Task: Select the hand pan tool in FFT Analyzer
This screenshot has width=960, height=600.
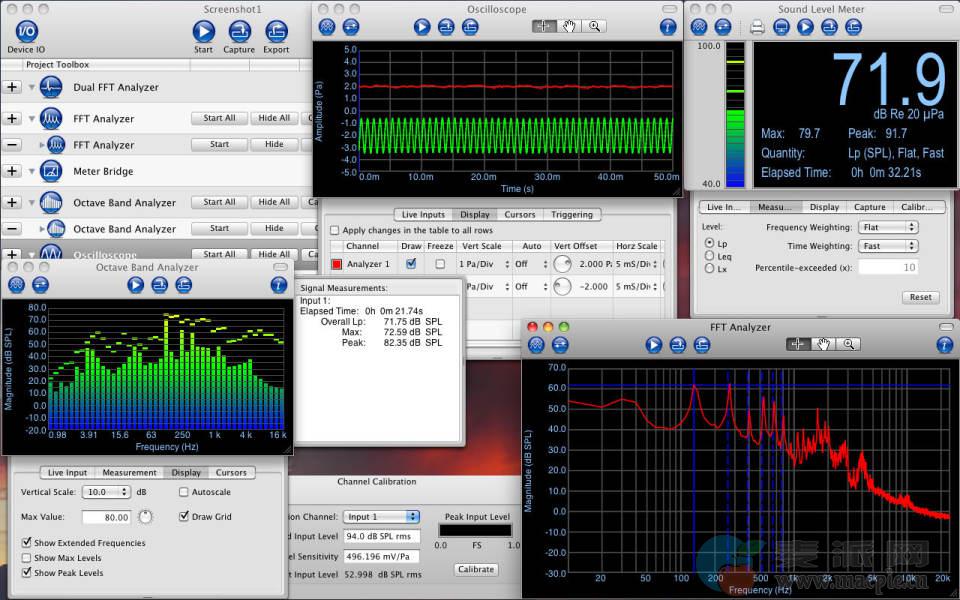Action: 823,344
